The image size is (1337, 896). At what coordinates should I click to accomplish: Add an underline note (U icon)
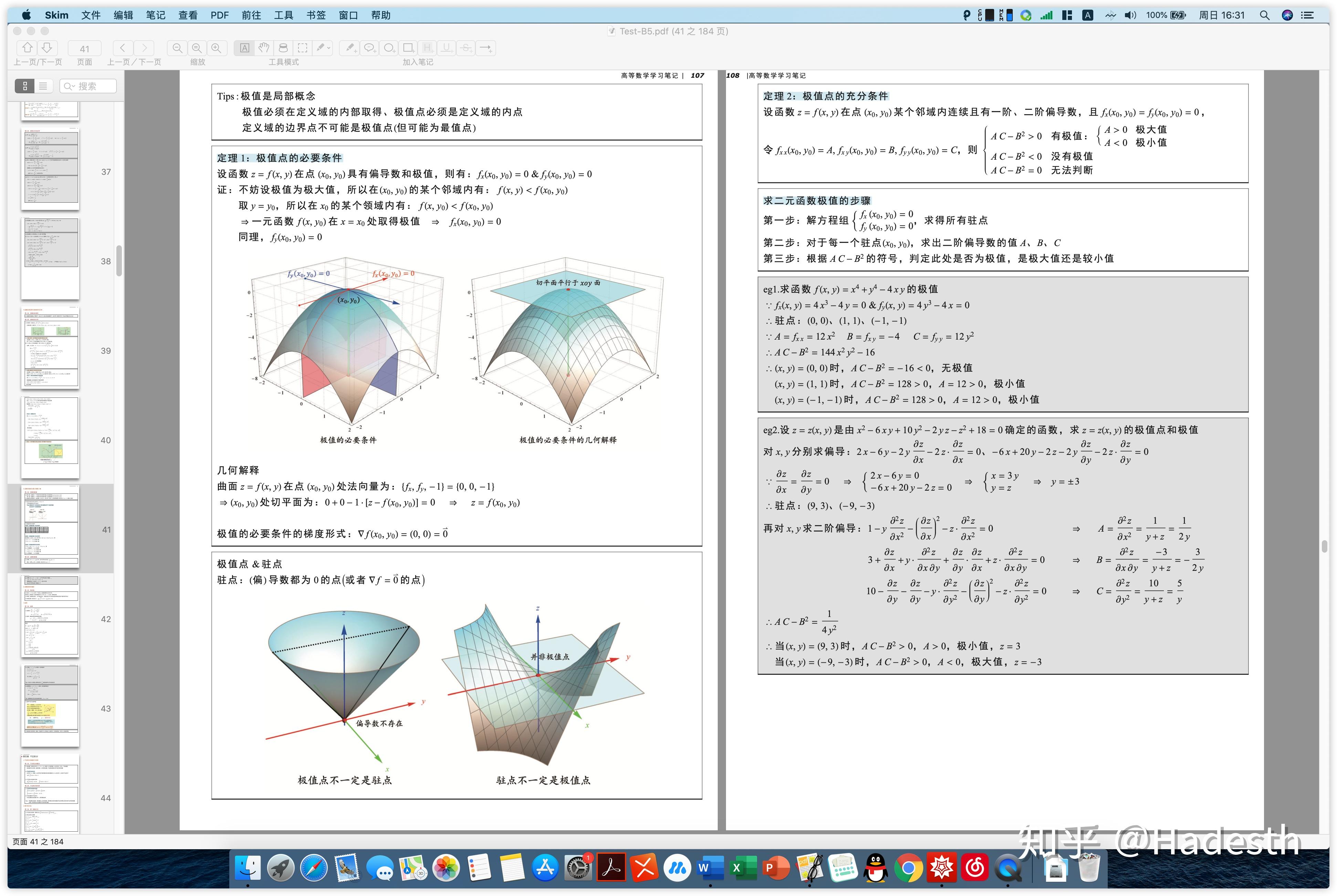point(447,48)
